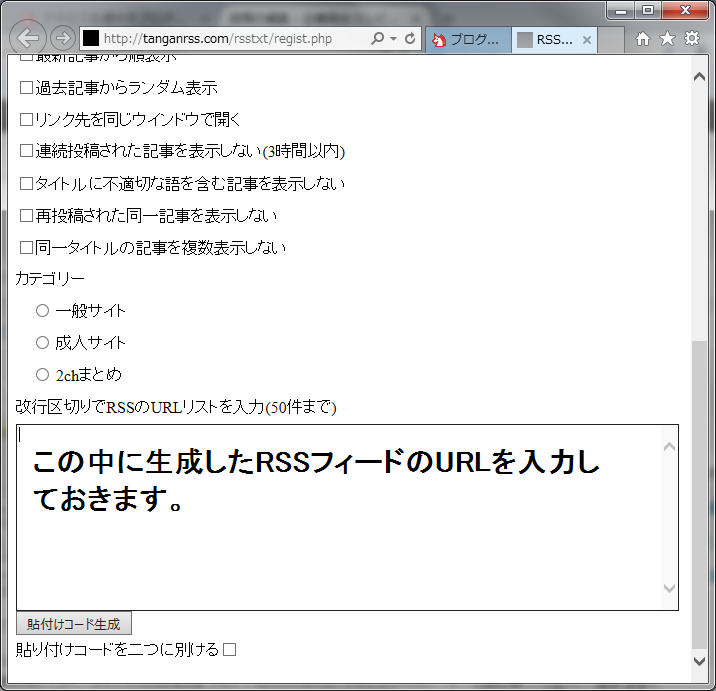This screenshot has height=691, width=716.
Task: Close the RSS... tab
Action: click(x=587, y=40)
